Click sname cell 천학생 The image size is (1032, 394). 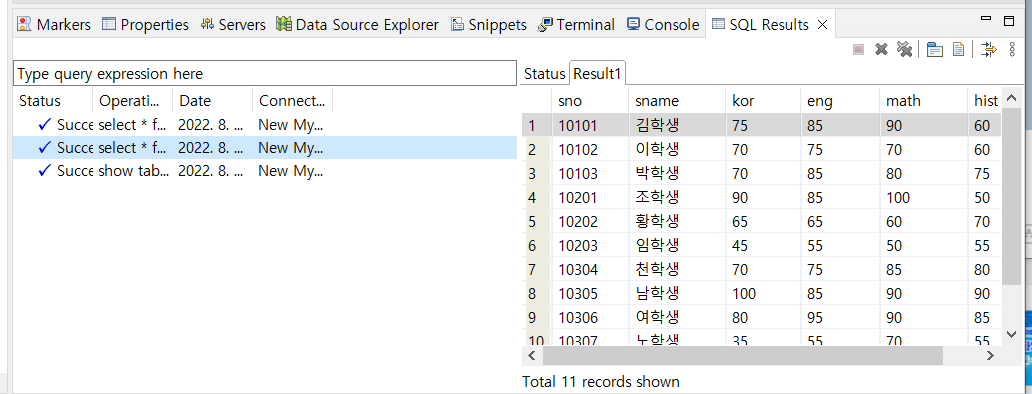(x=677, y=269)
